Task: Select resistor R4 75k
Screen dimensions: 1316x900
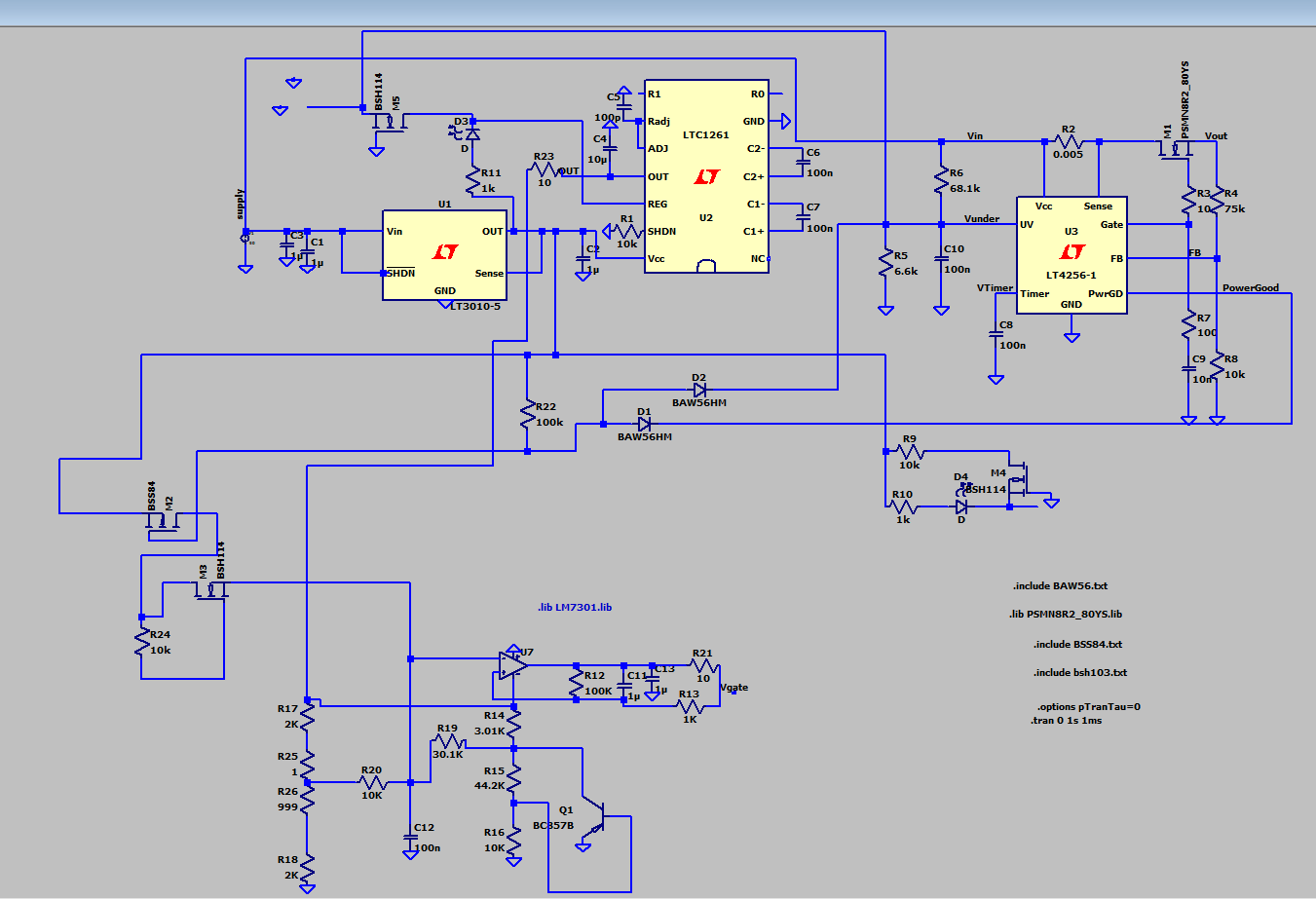Action: click(x=1217, y=201)
